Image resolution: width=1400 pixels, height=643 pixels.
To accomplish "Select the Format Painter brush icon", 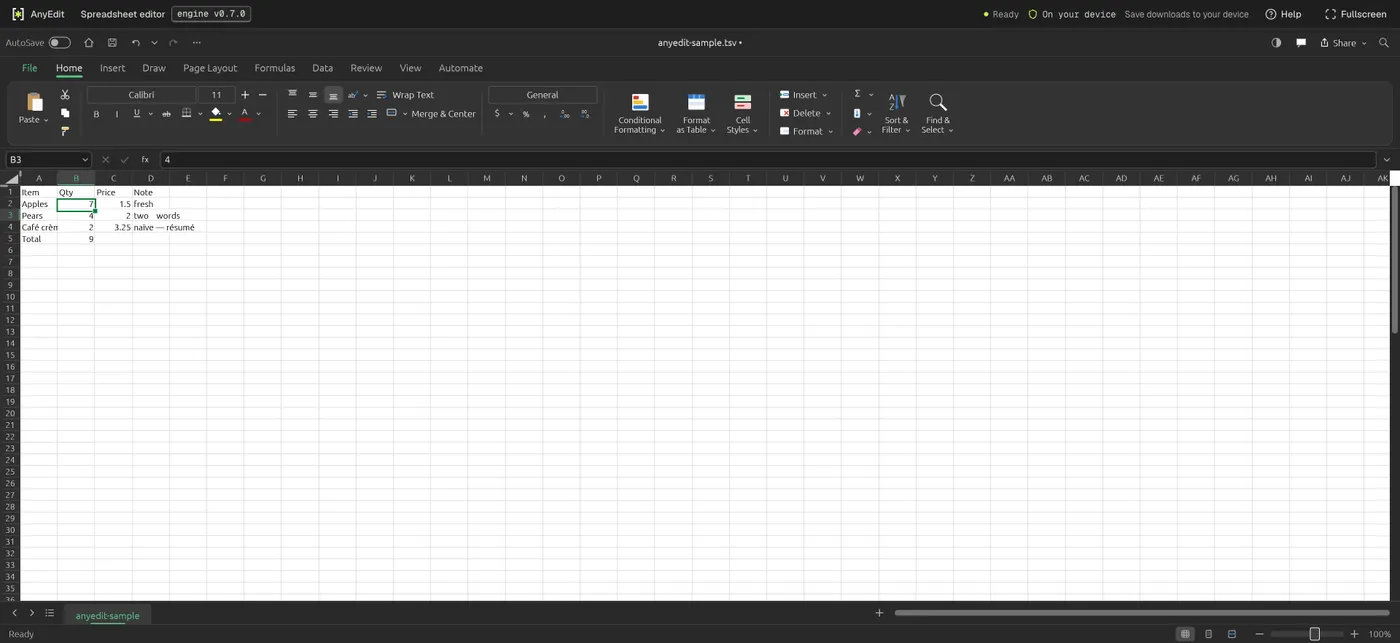I will pos(65,131).
